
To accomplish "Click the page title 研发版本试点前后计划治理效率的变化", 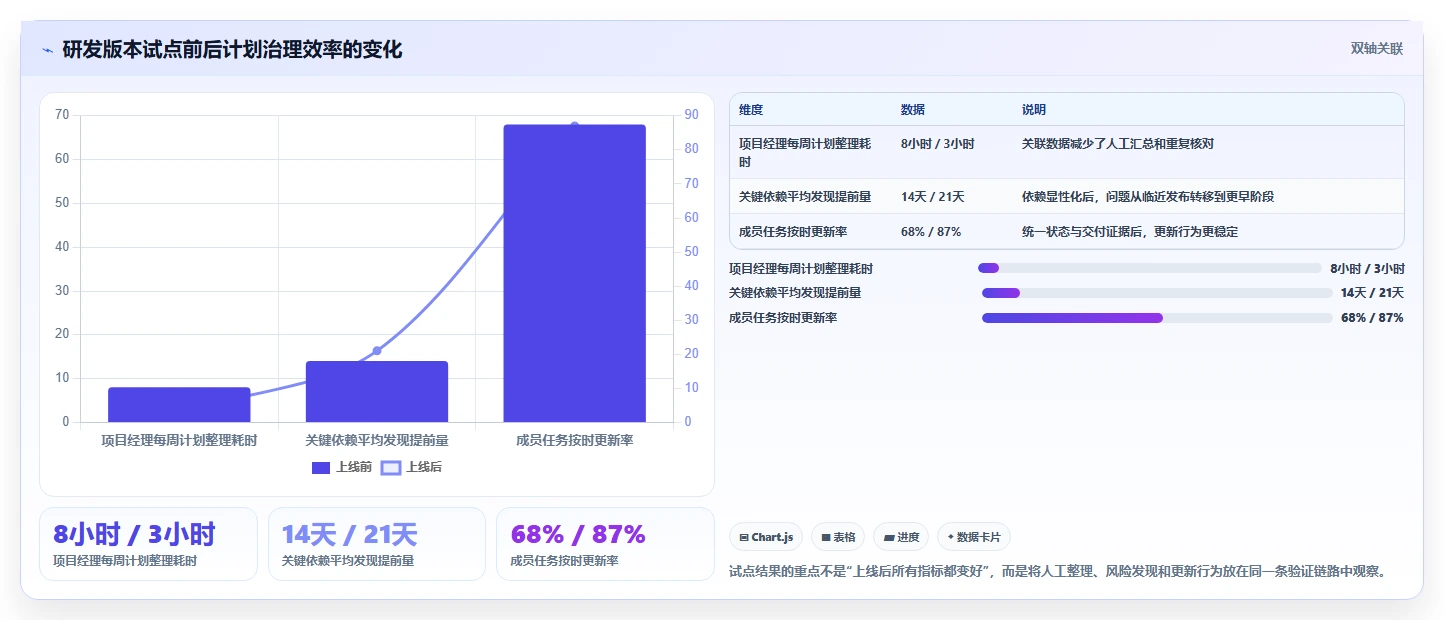I will (x=232, y=50).
